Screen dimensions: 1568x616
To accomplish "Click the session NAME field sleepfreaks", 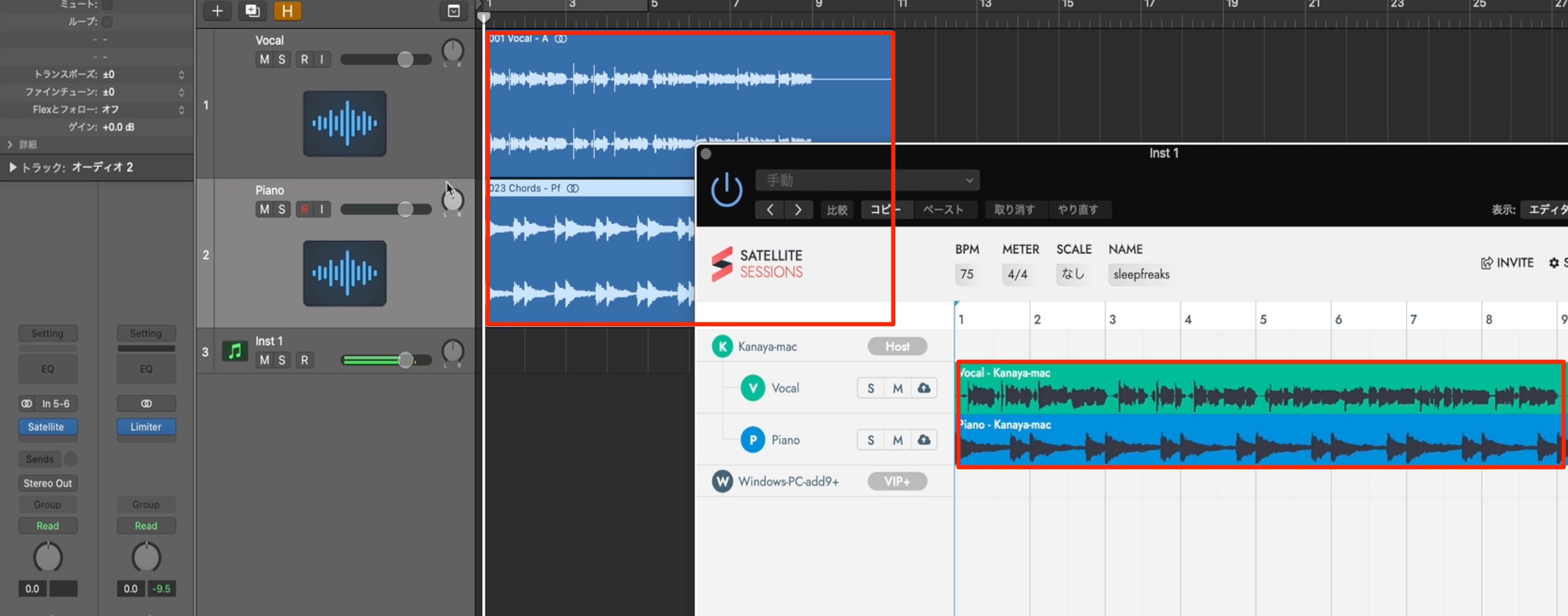I will (1142, 274).
